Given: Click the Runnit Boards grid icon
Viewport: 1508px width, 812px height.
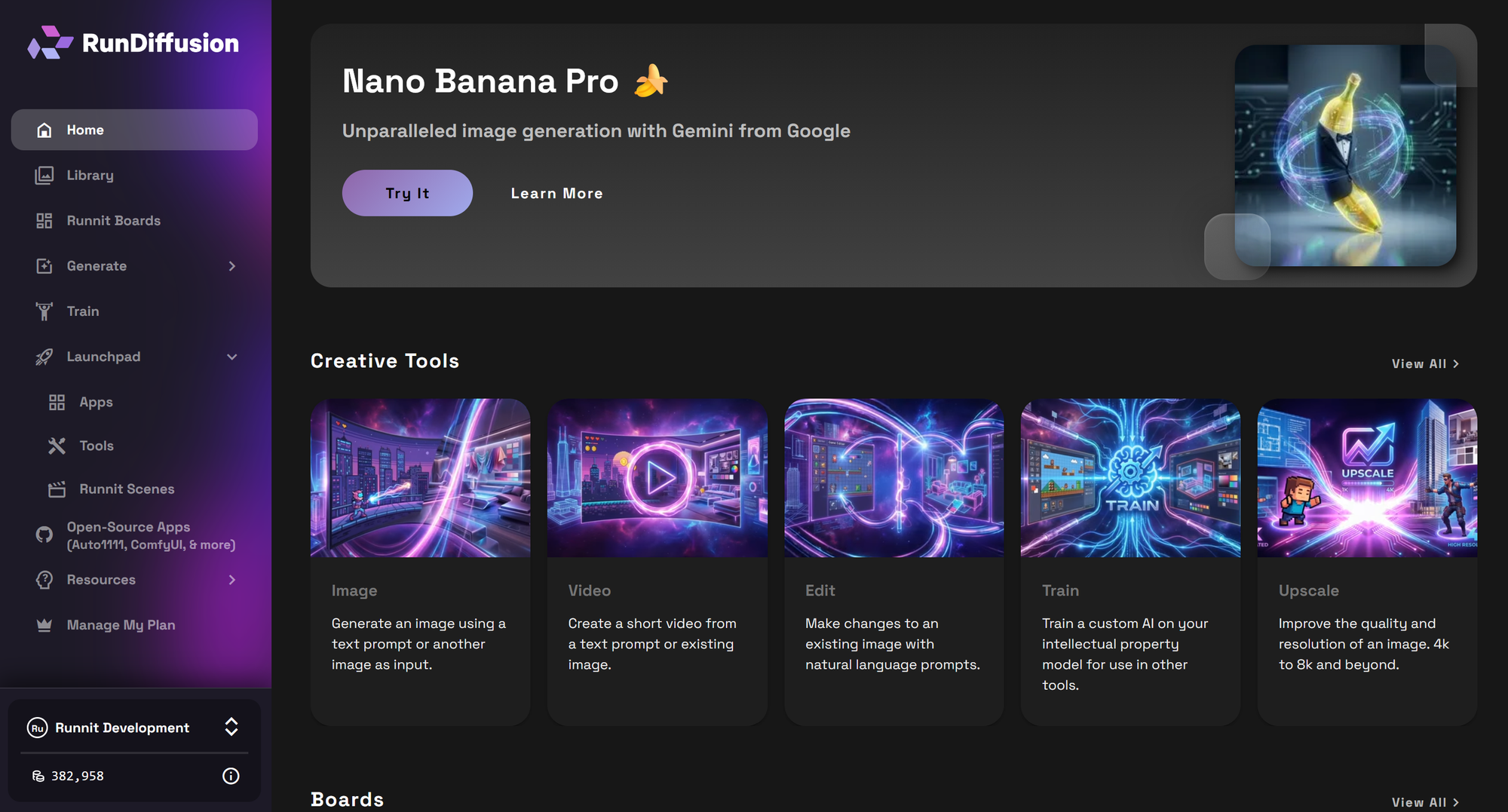Looking at the screenshot, I should (x=44, y=221).
